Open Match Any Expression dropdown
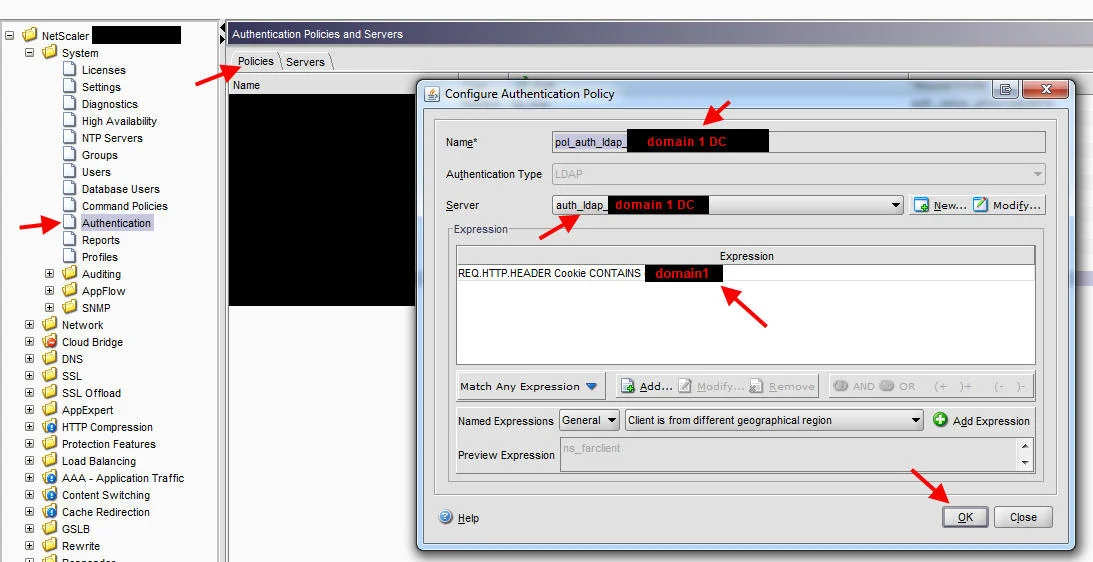Image resolution: width=1093 pixels, height=562 pixels. [x=592, y=386]
